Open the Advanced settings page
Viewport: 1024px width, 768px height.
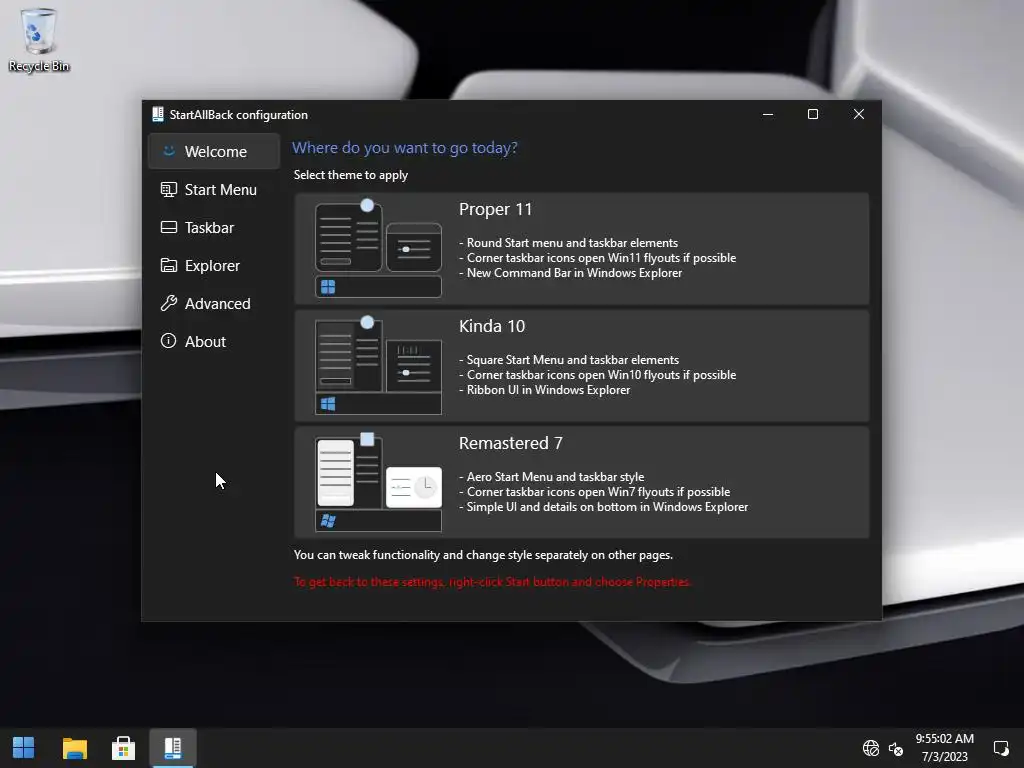pos(214,303)
